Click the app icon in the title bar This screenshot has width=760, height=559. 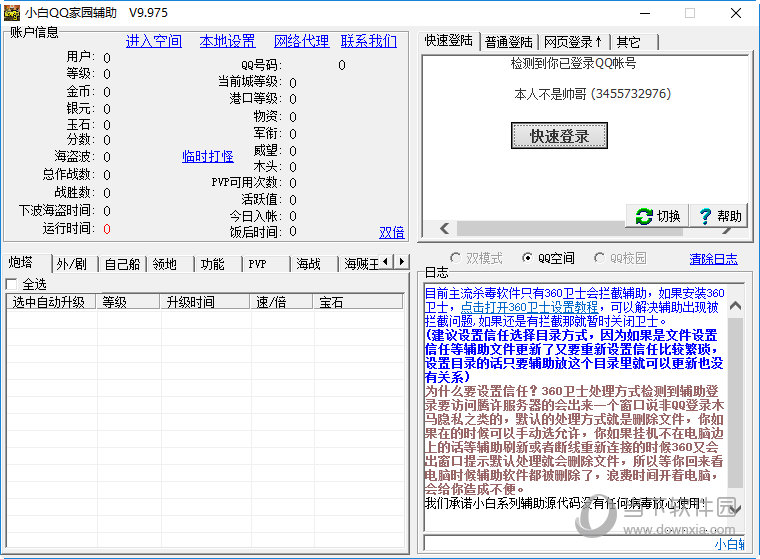(x=12, y=13)
